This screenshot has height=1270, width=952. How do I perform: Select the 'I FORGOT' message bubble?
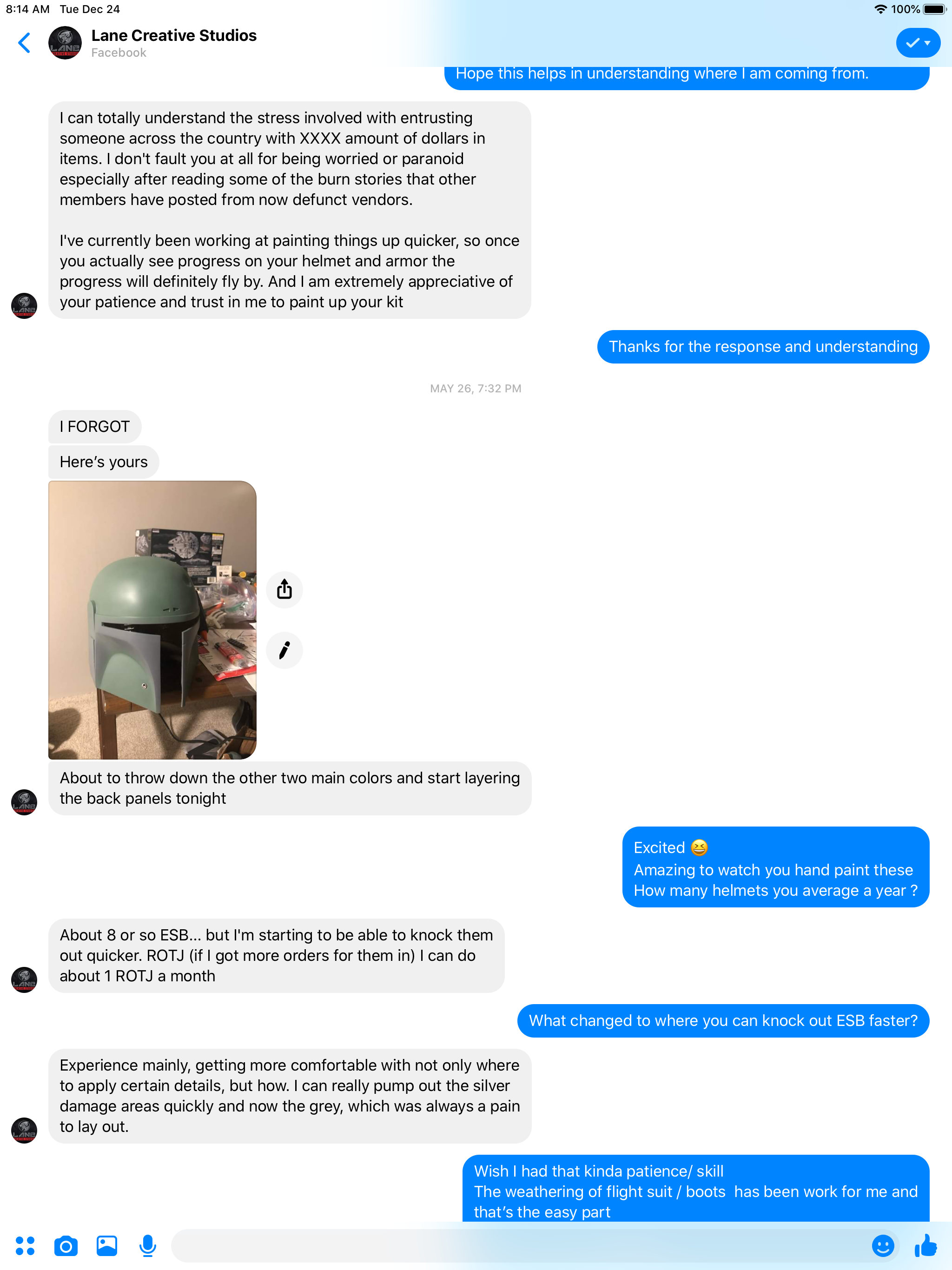[95, 427]
